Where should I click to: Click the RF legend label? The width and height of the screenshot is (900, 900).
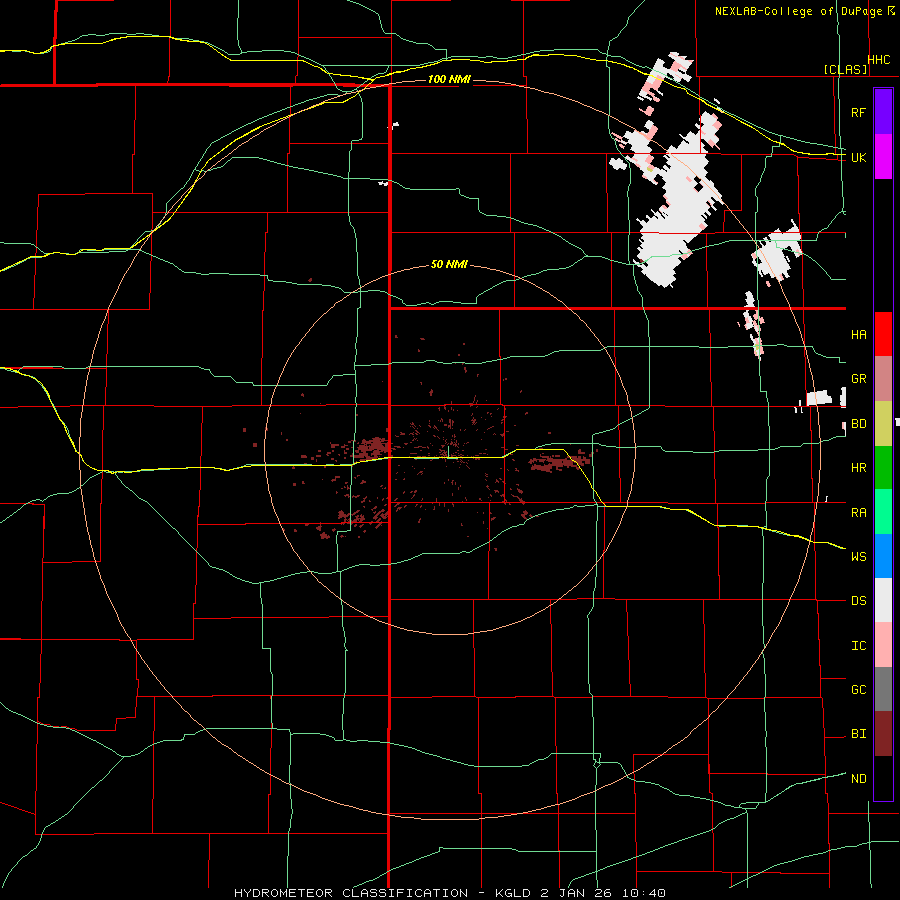tap(858, 112)
